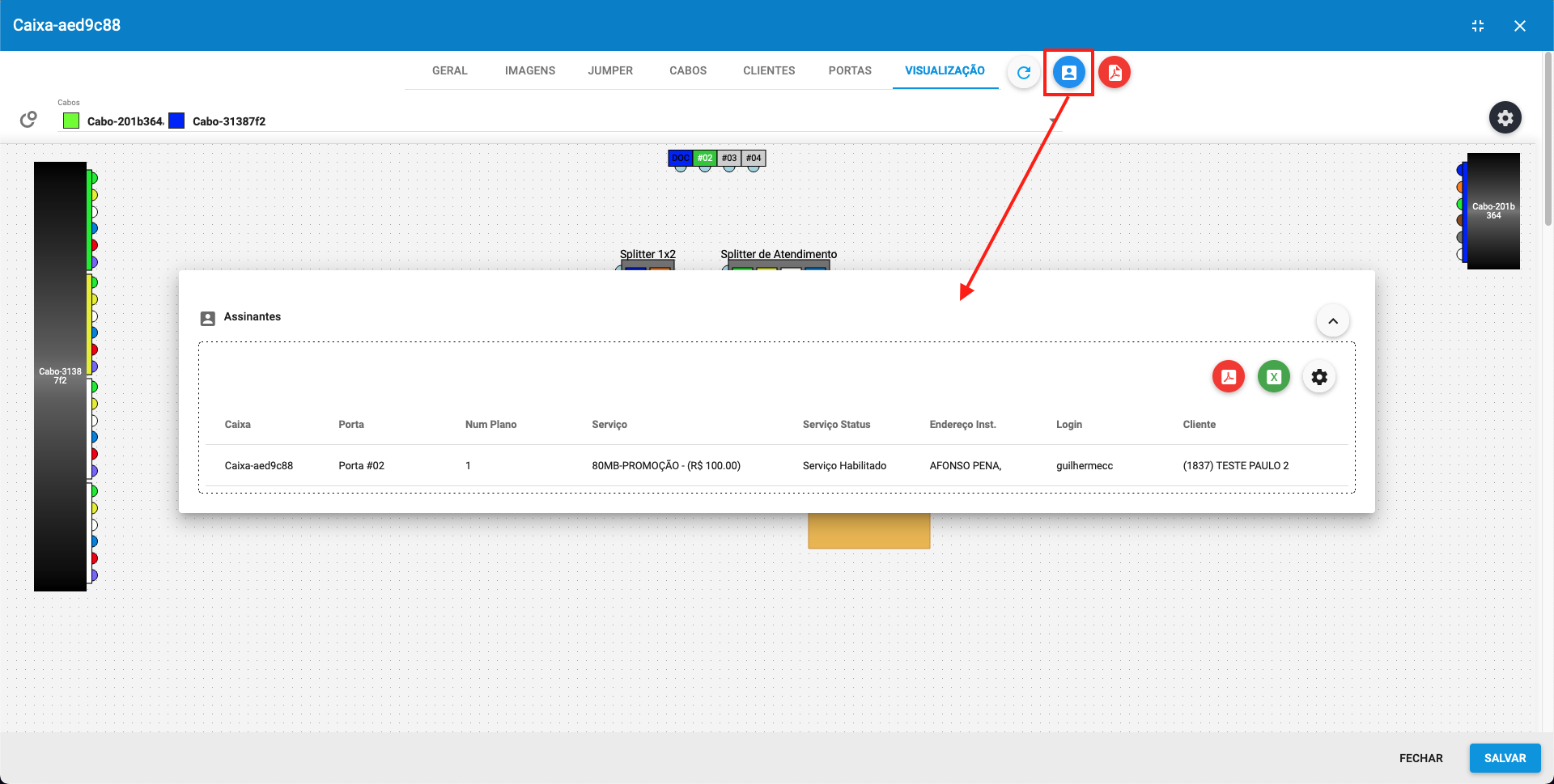1554x784 pixels.
Task: Select the #03 port chip
Action: [728, 158]
